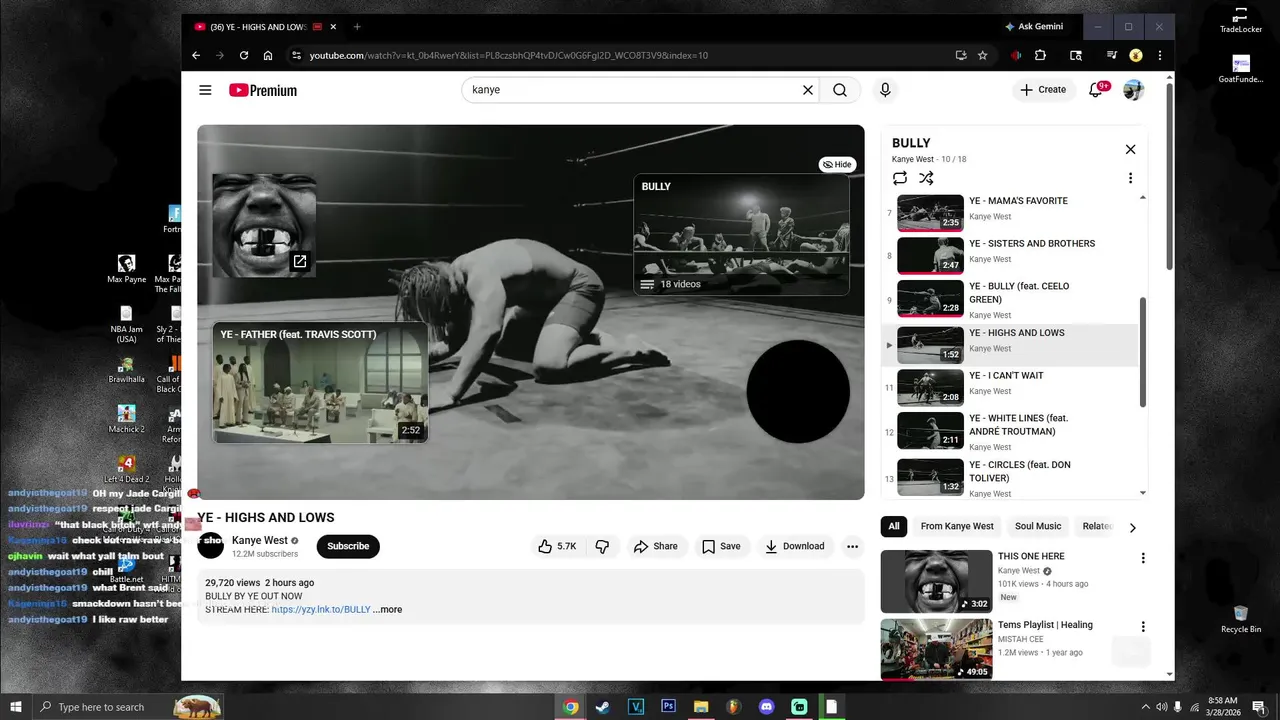Hide the end screen cards
Viewport: 1280px width, 720px height.
[837, 164]
